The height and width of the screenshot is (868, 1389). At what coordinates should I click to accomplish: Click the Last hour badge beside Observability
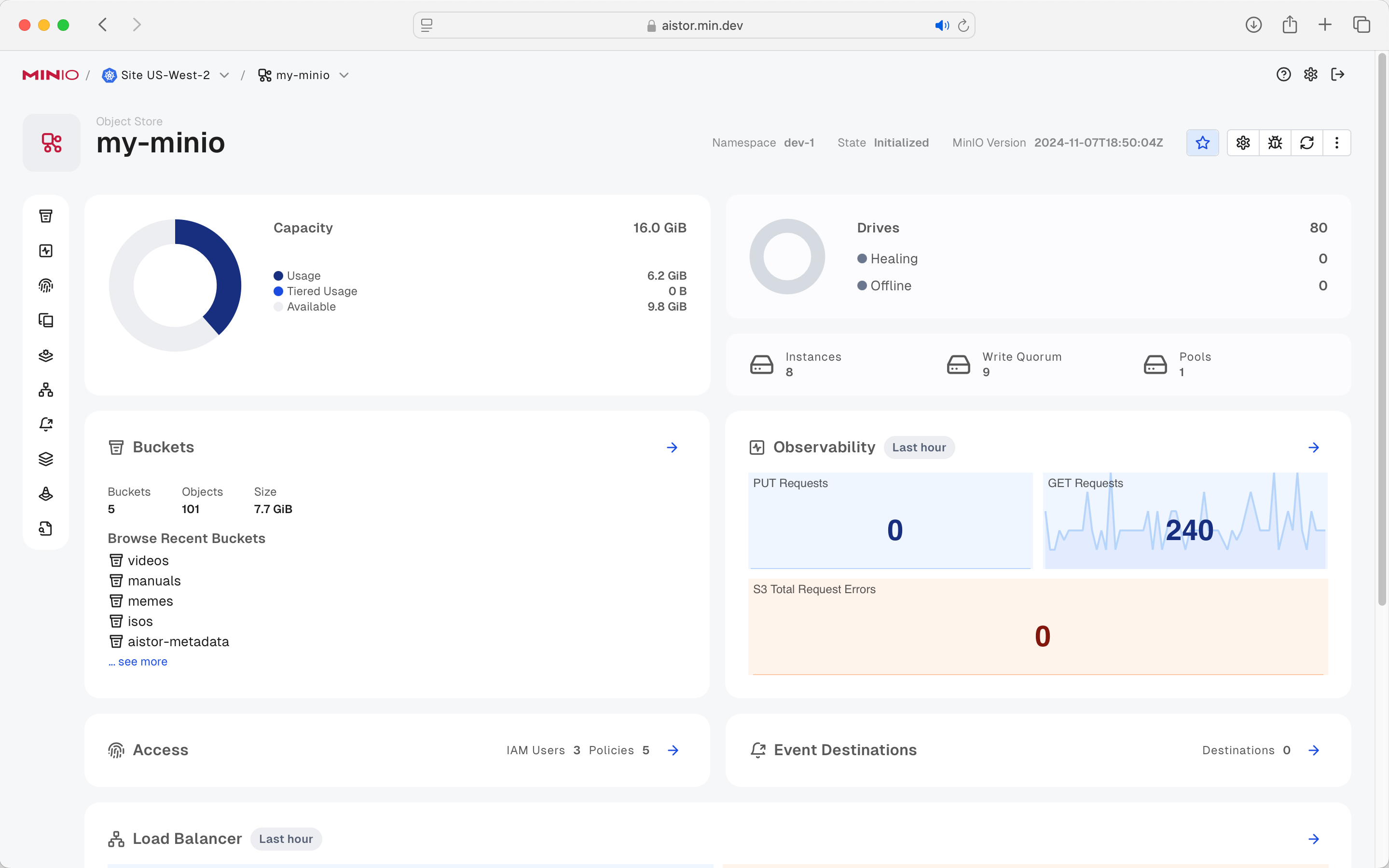[x=919, y=447]
